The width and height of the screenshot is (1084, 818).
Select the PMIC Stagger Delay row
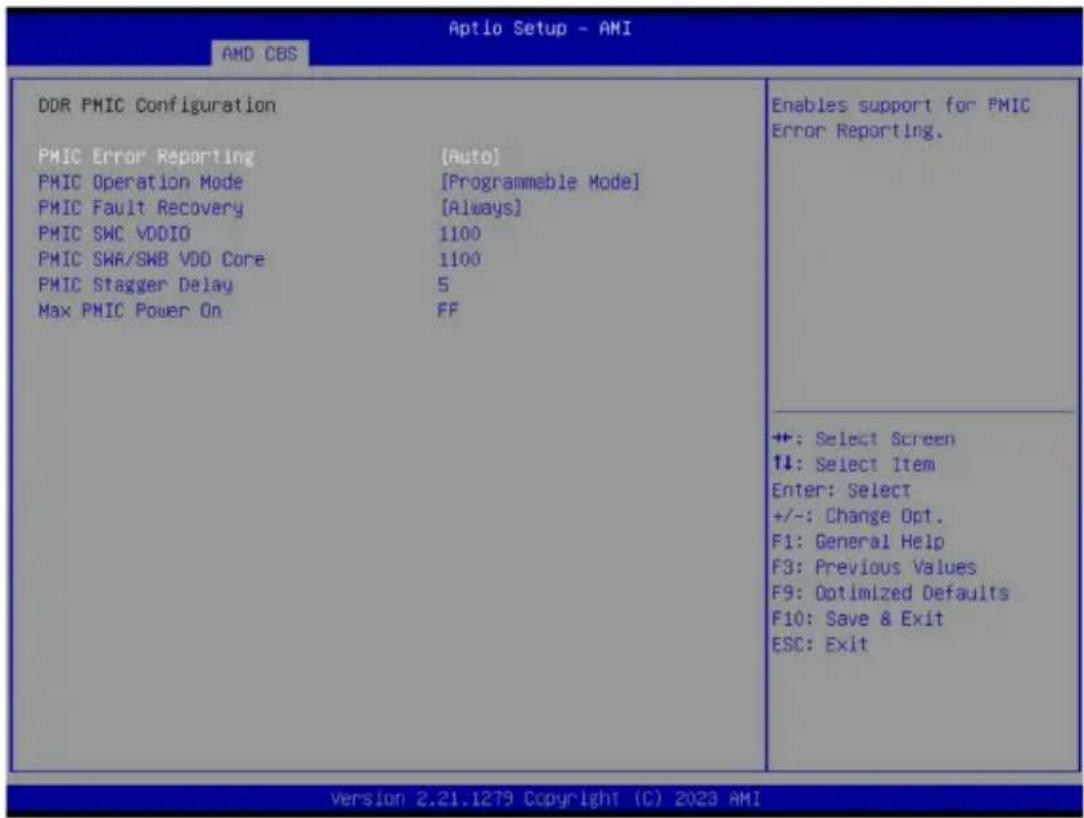coord(136,285)
